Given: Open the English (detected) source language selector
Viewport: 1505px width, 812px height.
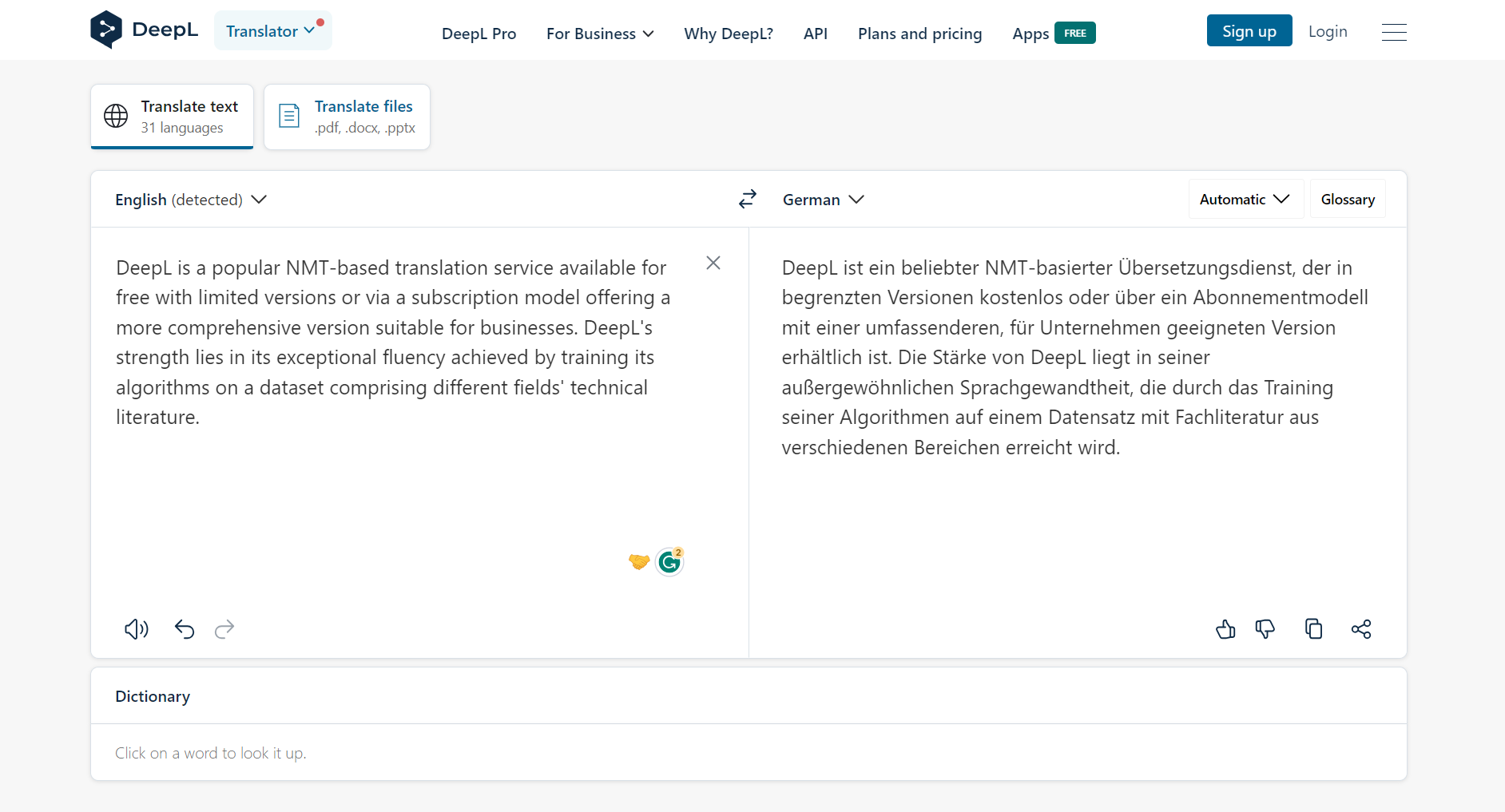Looking at the screenshot, I should coord(191,200).
